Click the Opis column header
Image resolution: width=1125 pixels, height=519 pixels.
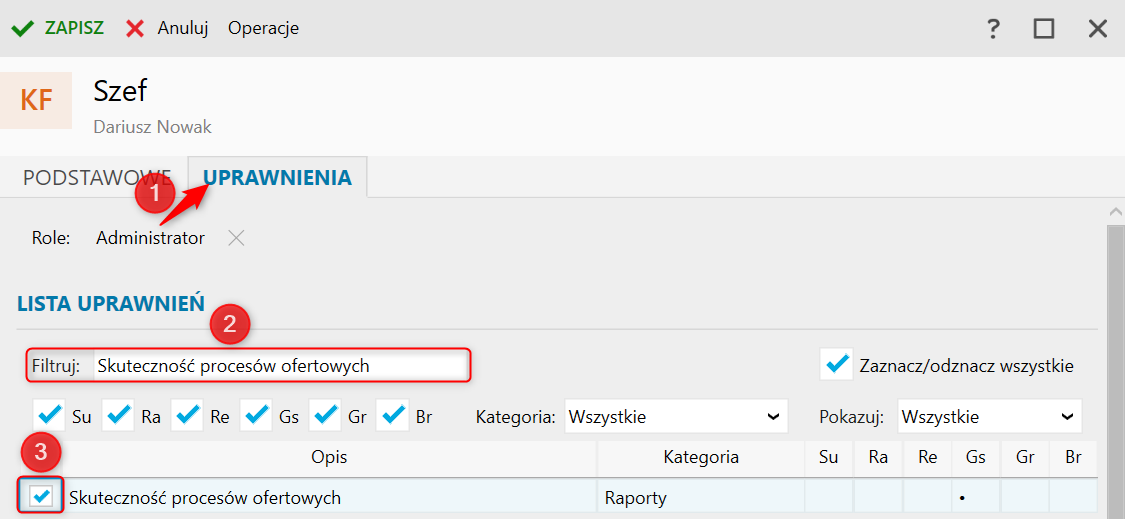329,458
